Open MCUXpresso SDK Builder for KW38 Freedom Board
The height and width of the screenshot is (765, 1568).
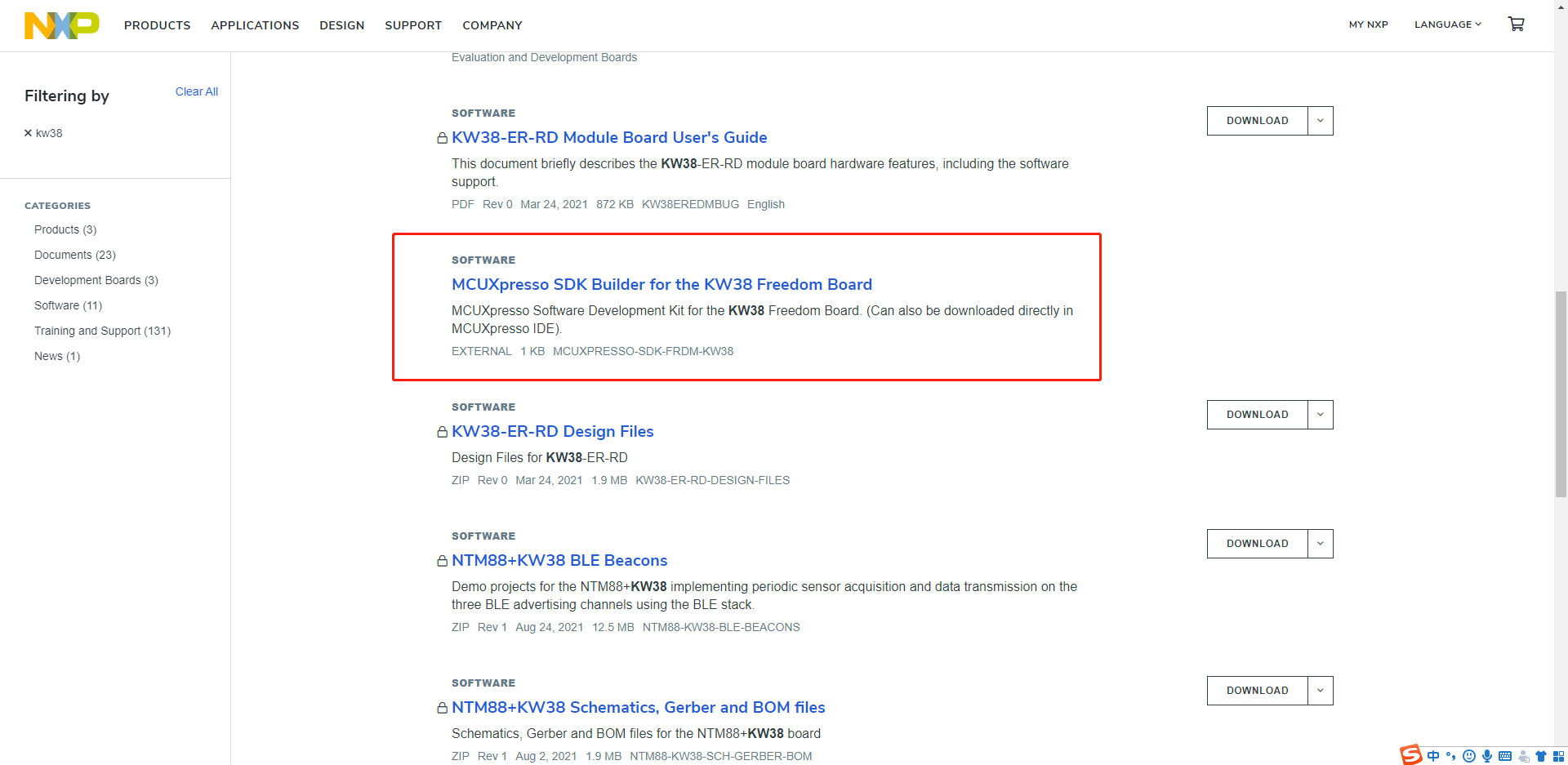(661, 284)
